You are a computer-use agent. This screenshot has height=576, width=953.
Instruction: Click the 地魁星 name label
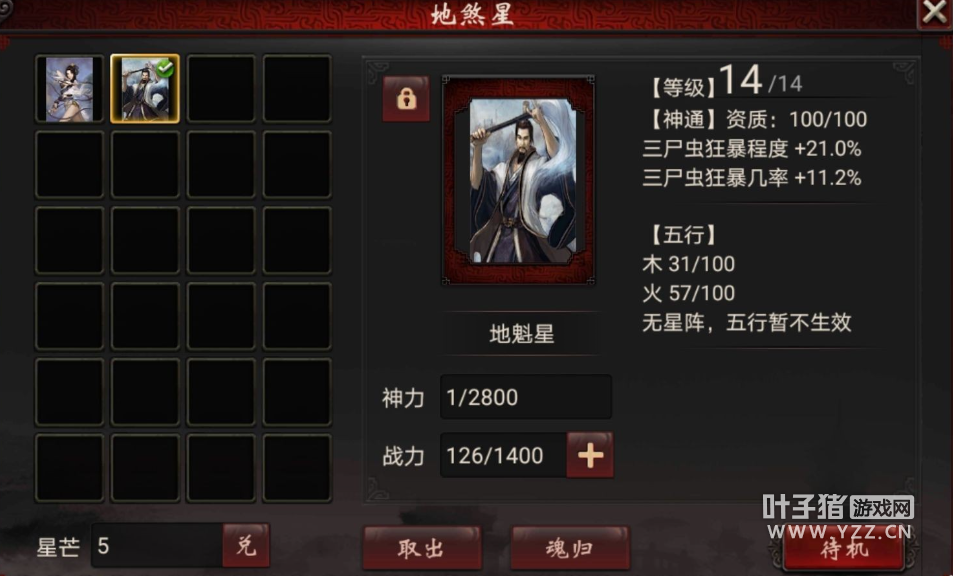tap(521, 334)
